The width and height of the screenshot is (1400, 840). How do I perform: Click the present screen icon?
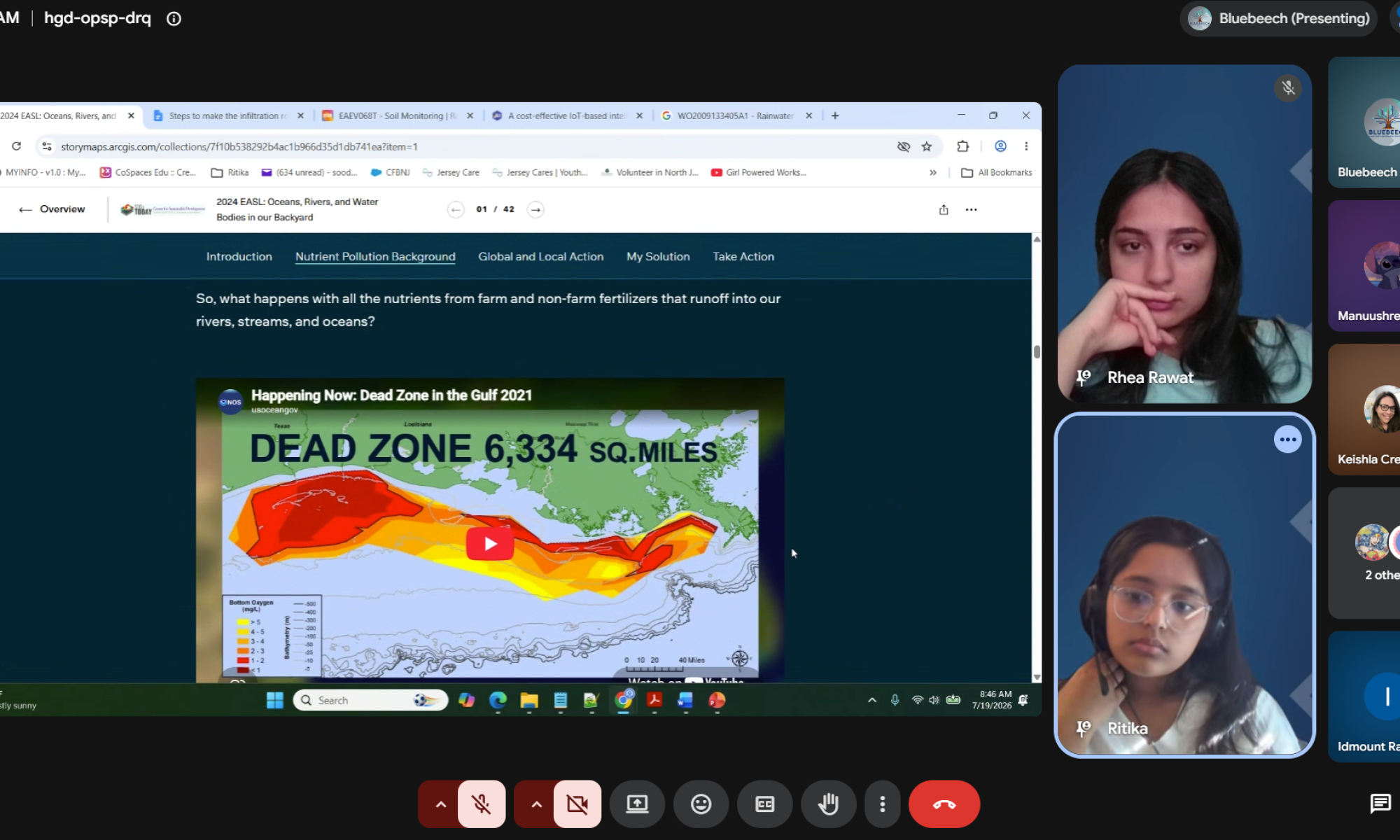click(x=637, y=804)
